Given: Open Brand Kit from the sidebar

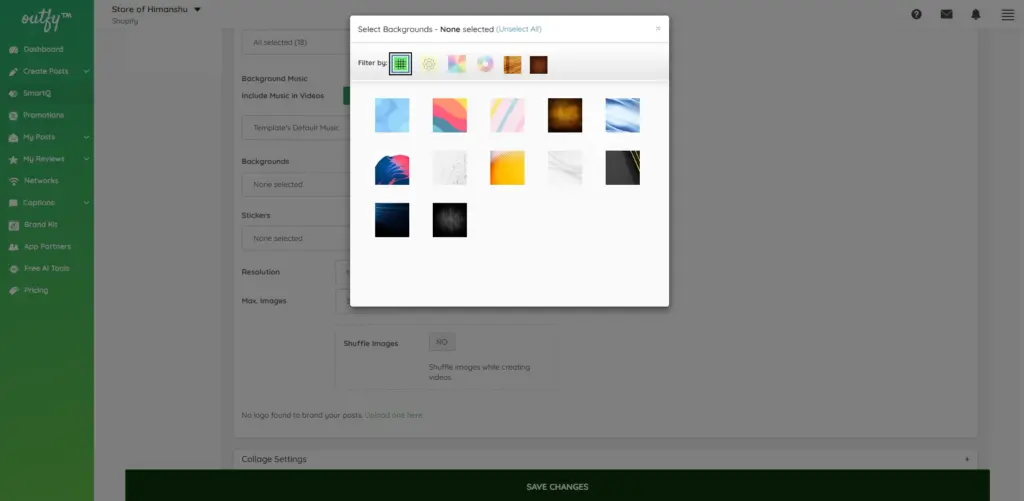Looking at the screenshot, I should point(41,225).
